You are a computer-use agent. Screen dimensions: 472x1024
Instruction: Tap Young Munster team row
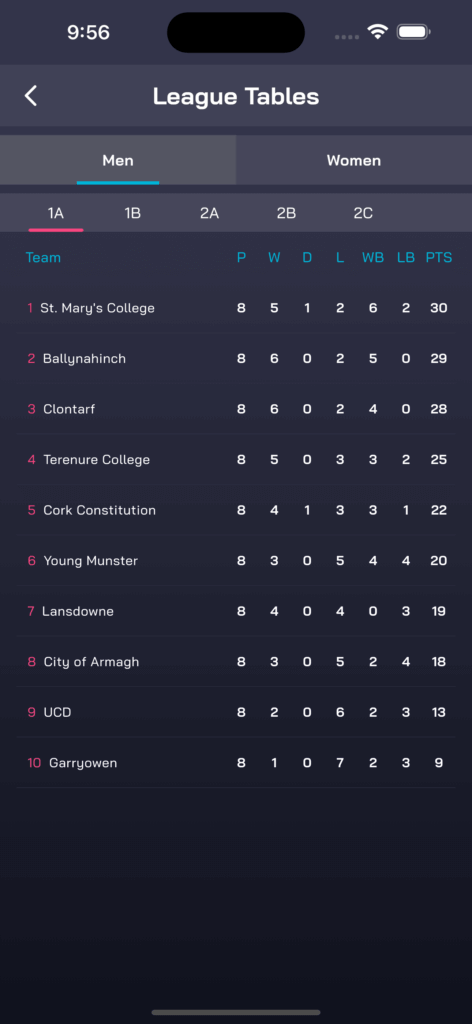[x=236, y=560]
